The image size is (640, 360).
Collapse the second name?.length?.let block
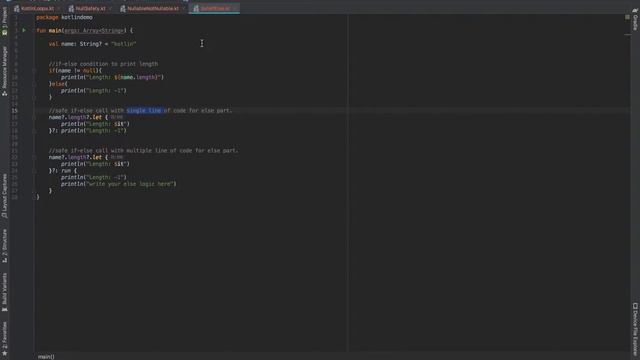[34, 157]
